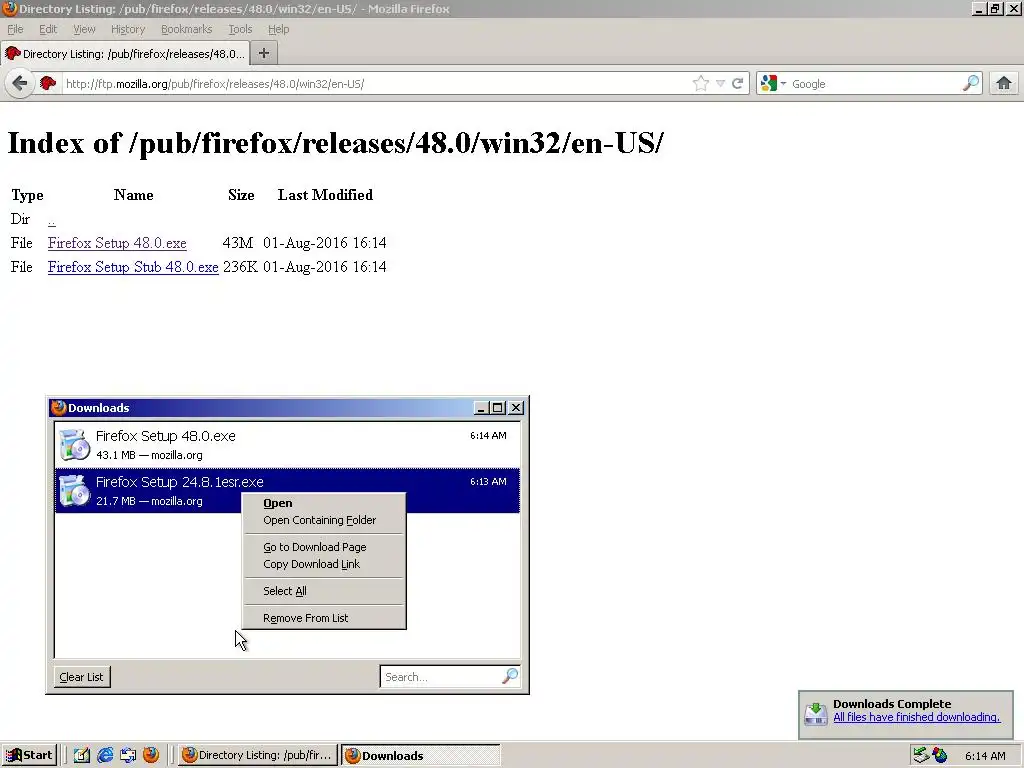Reload the page with the refresh icon
This screenshot has height=768, width=1024.
point(738,84)
